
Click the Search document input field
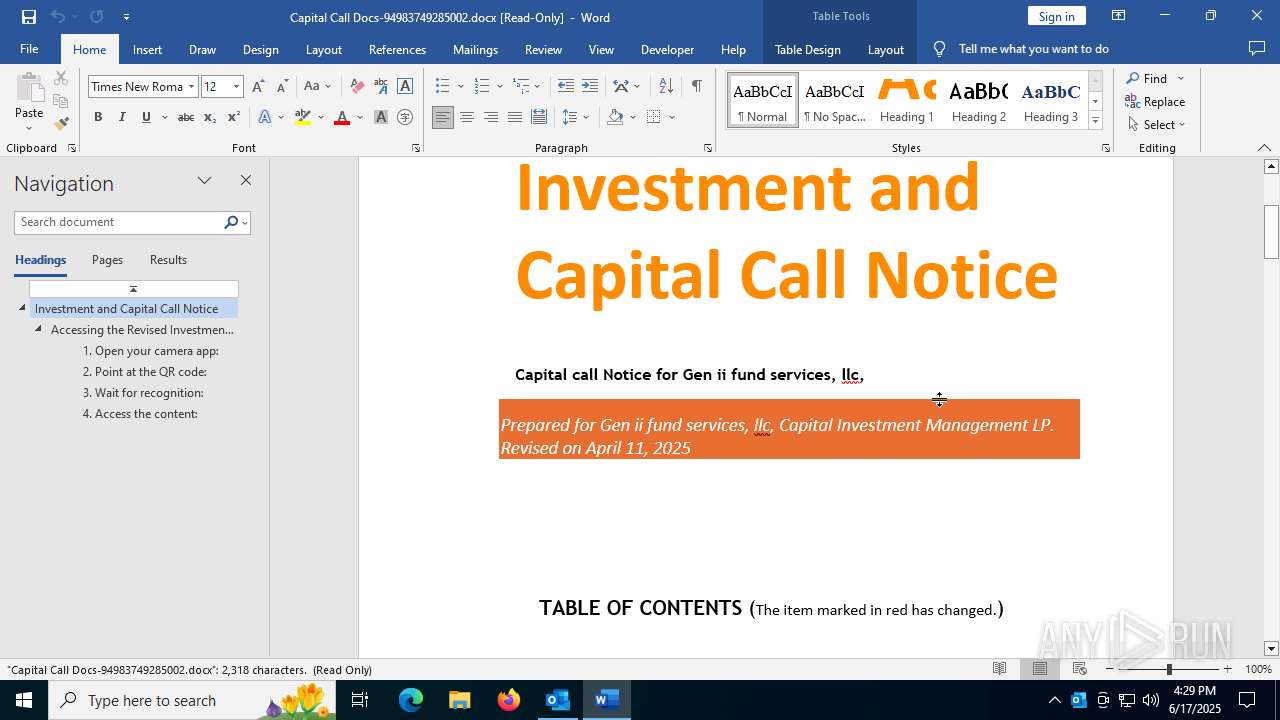pyautogui.click(x=118, y=222)
